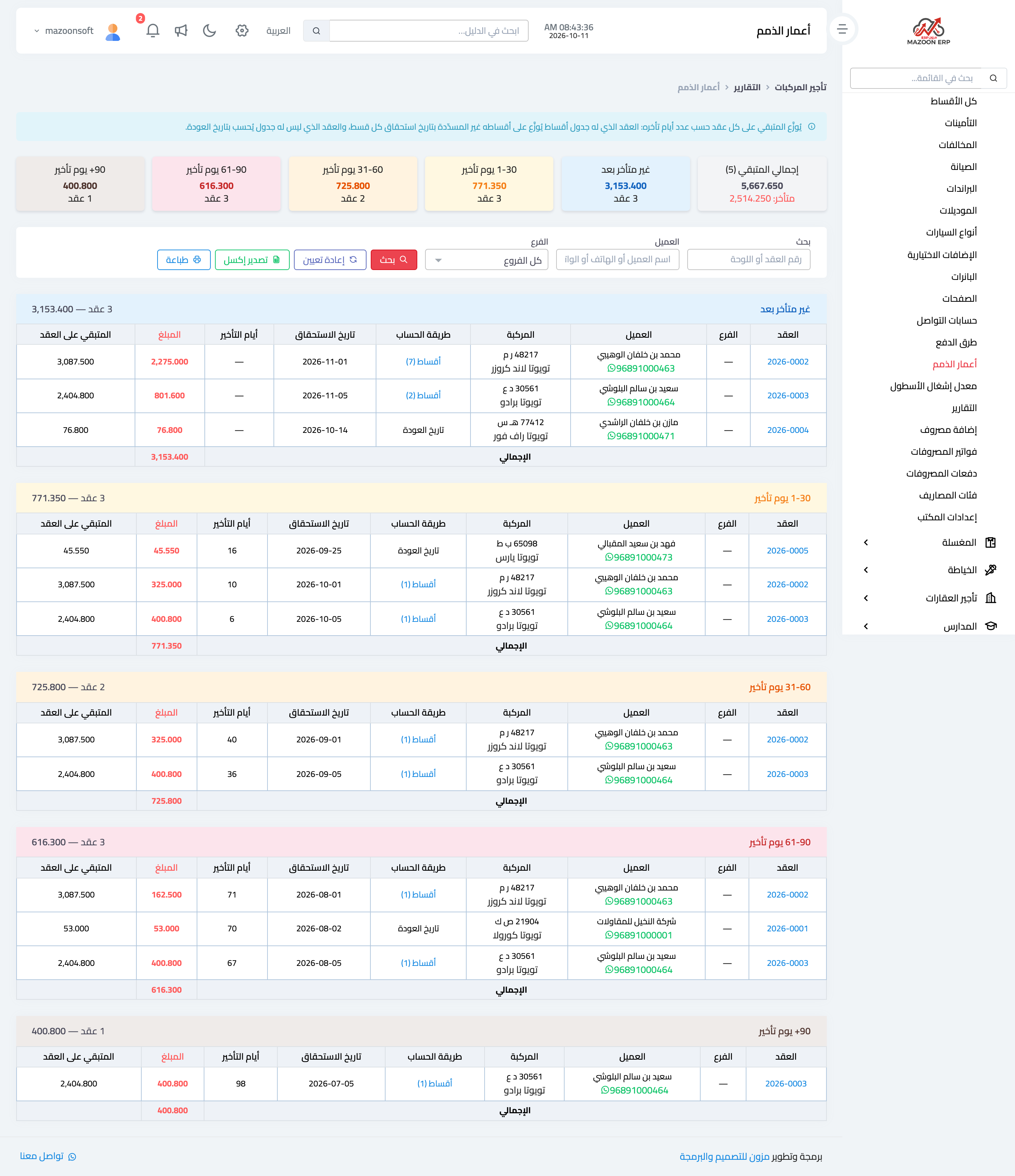Expand the المغسلة sidebar chevron
This screenshot has width=1015, height=1176.
866,543
